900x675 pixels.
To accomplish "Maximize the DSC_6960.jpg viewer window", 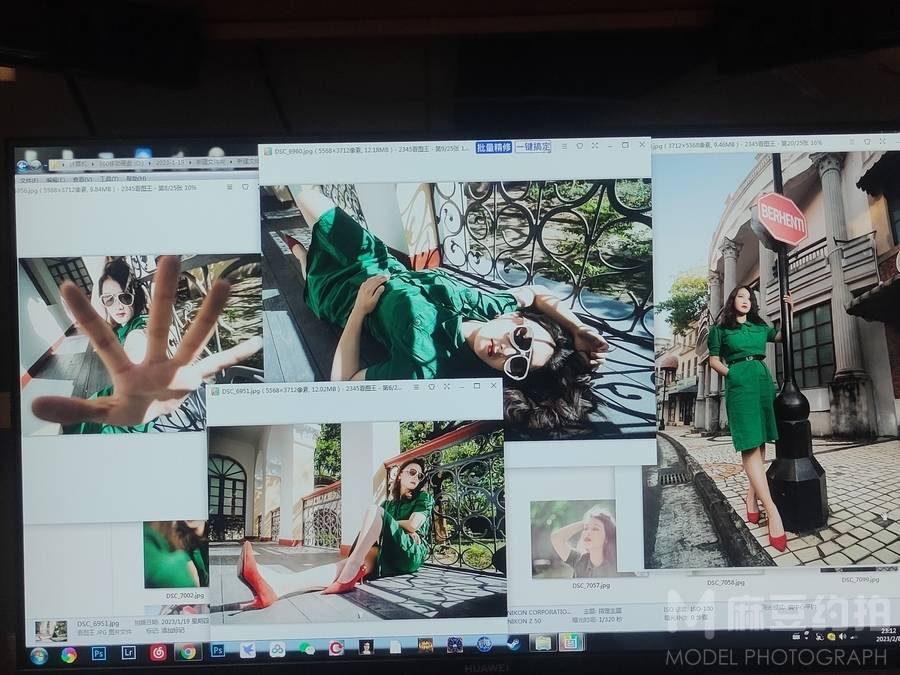I will coord(625,145).
